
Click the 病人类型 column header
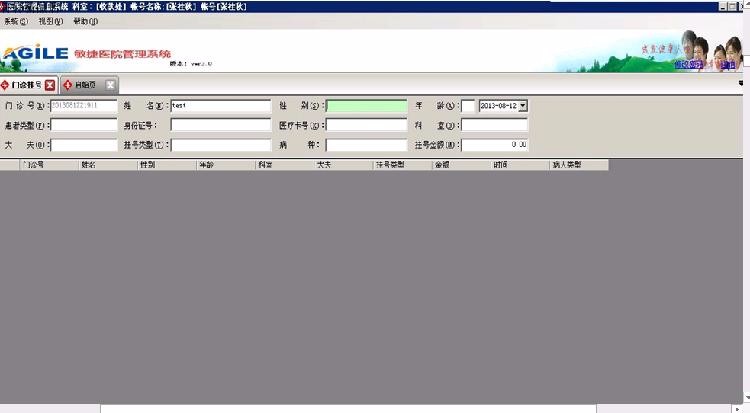[x=579, y=165]
